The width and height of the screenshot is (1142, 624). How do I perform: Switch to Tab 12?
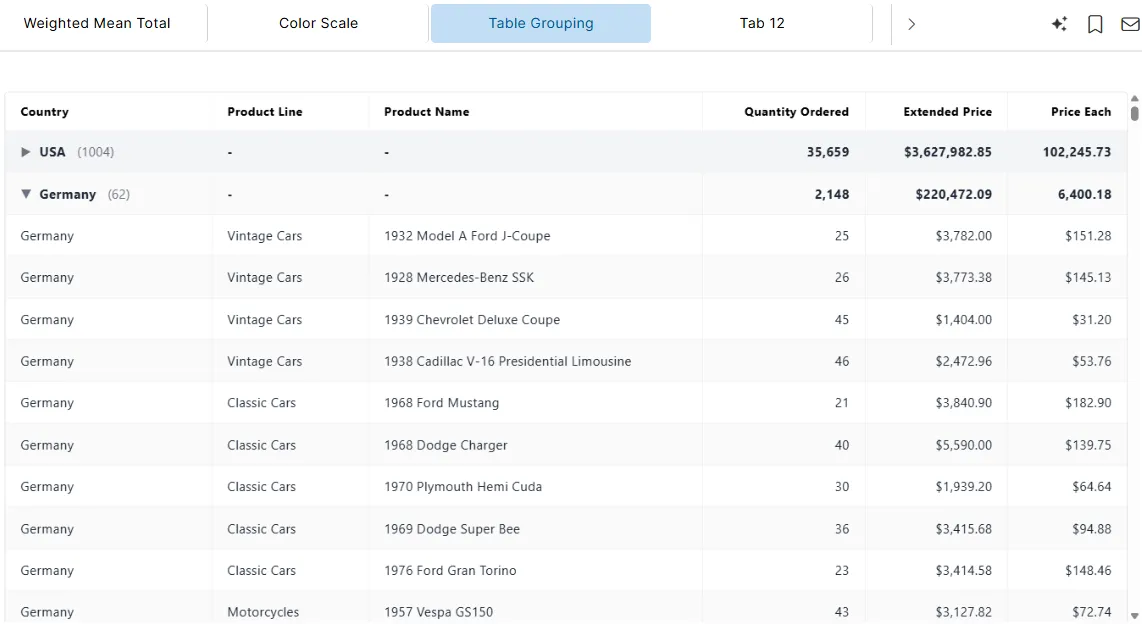pos(762,22)
